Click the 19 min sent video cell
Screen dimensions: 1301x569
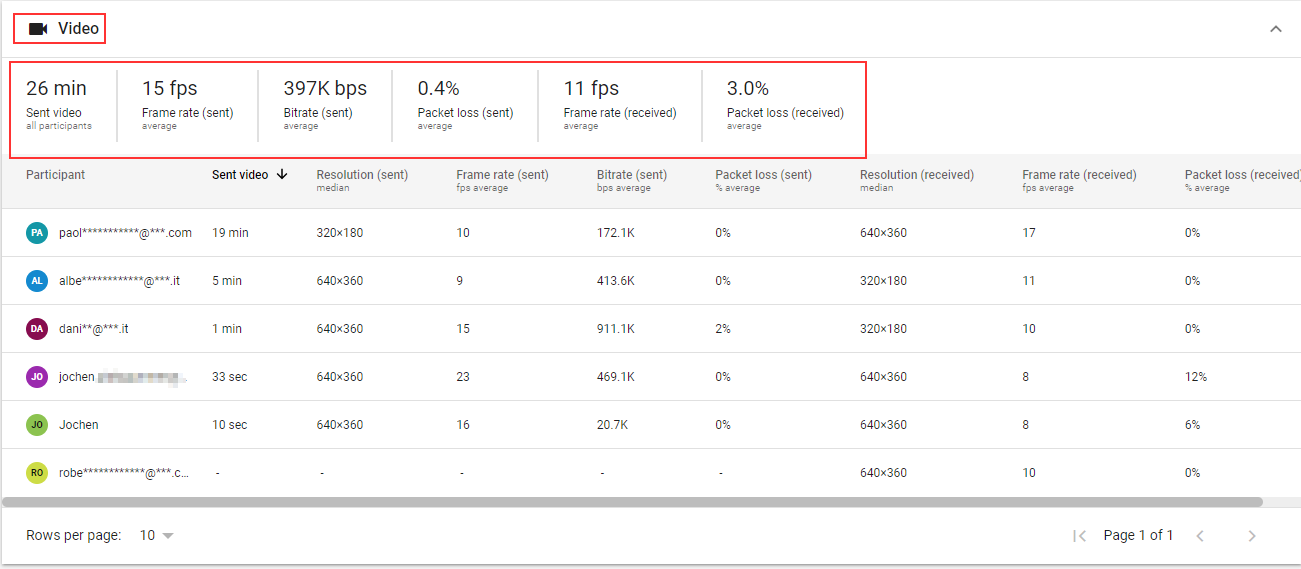tap(230, 233)
